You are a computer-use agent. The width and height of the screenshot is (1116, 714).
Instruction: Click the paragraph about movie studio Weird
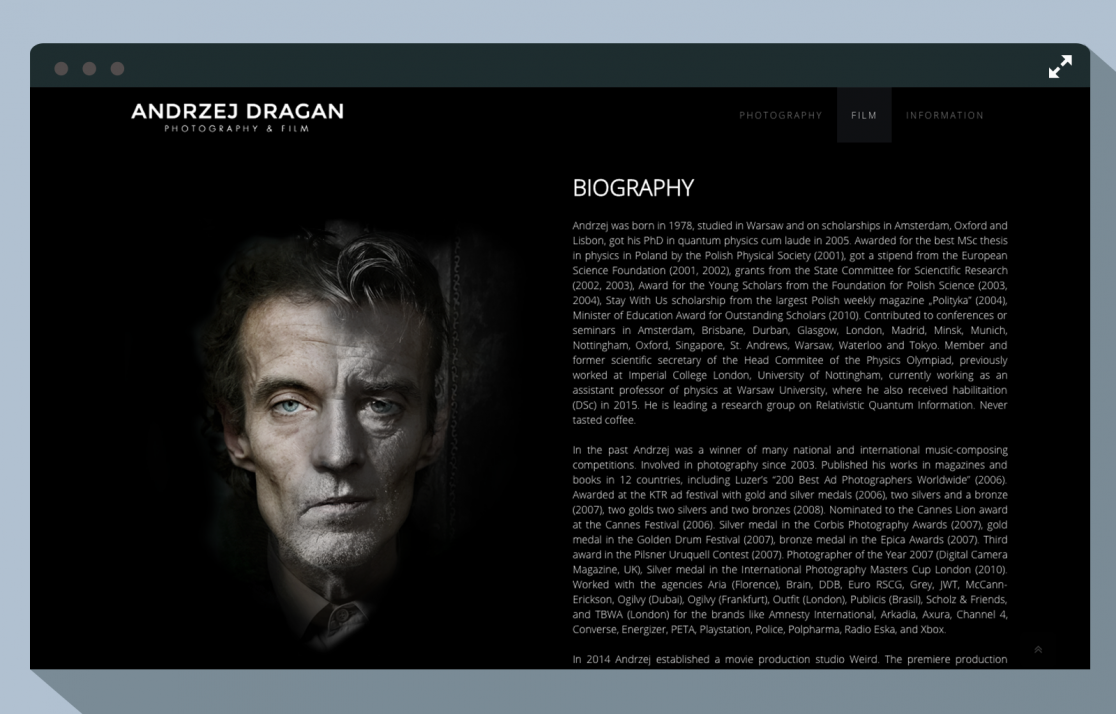point(789,659)
